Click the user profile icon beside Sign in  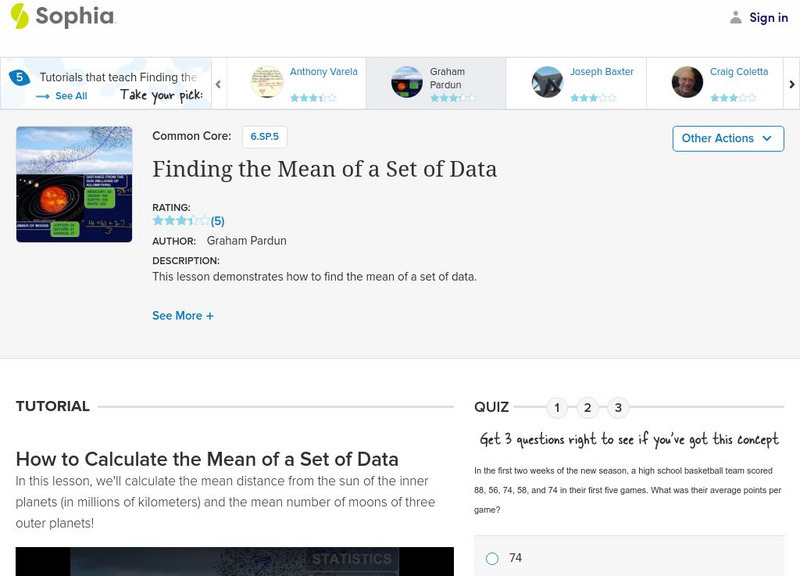pyautogui.click(x=736, y=17)
